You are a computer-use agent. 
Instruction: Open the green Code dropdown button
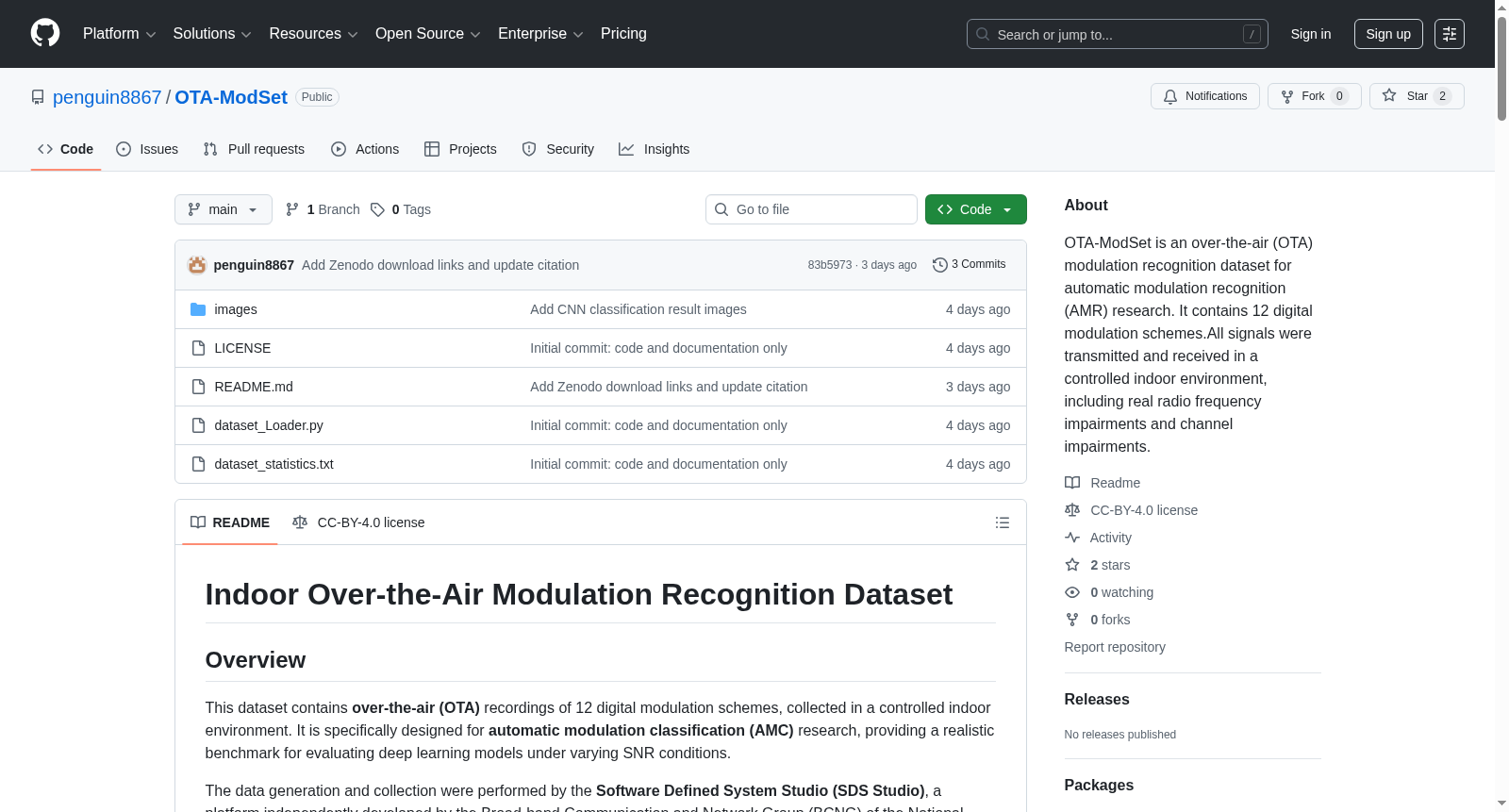click(976, 209)
